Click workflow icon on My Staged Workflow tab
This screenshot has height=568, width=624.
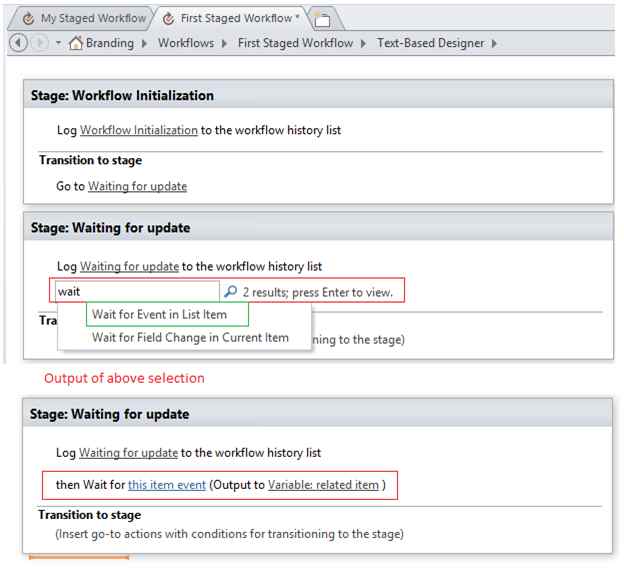[28, 19]
